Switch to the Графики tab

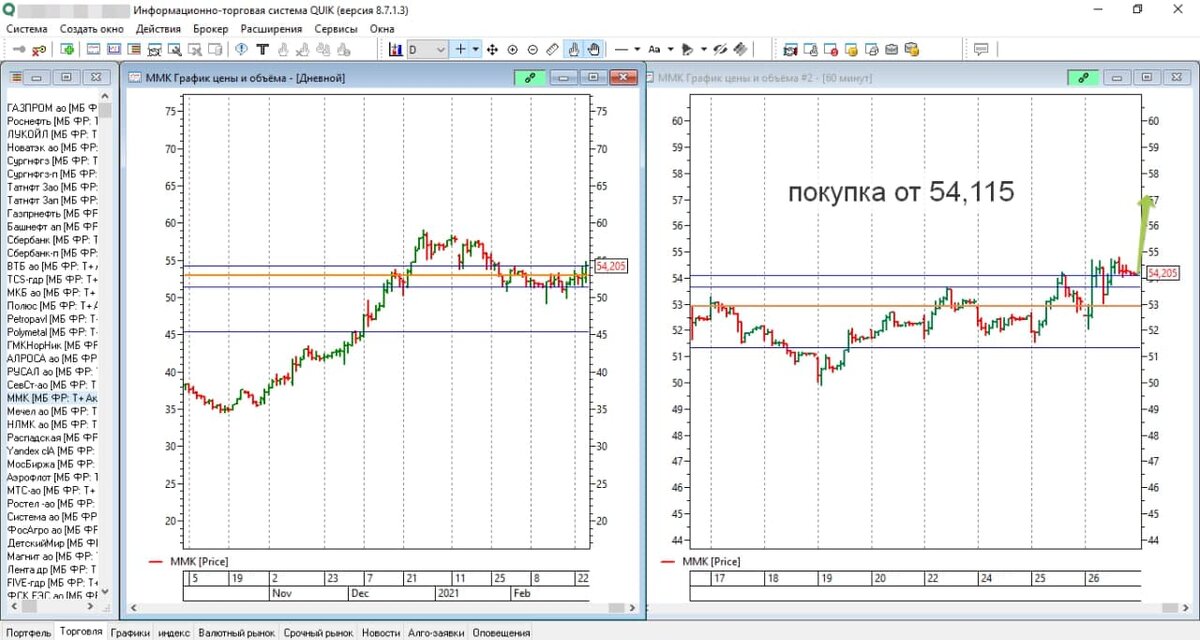tap(131, 632)
